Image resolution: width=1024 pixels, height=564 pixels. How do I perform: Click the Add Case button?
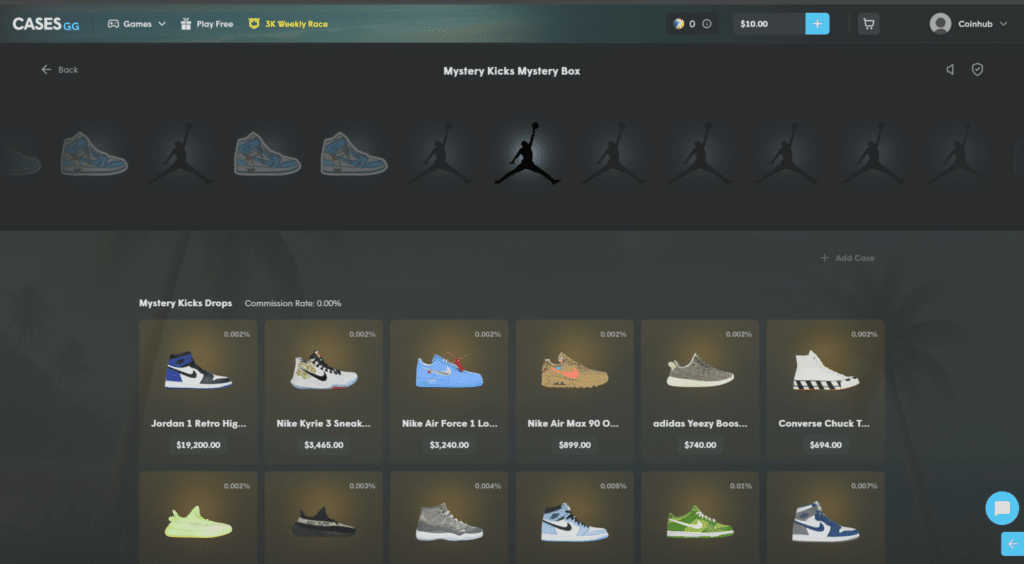pos(847,258)
